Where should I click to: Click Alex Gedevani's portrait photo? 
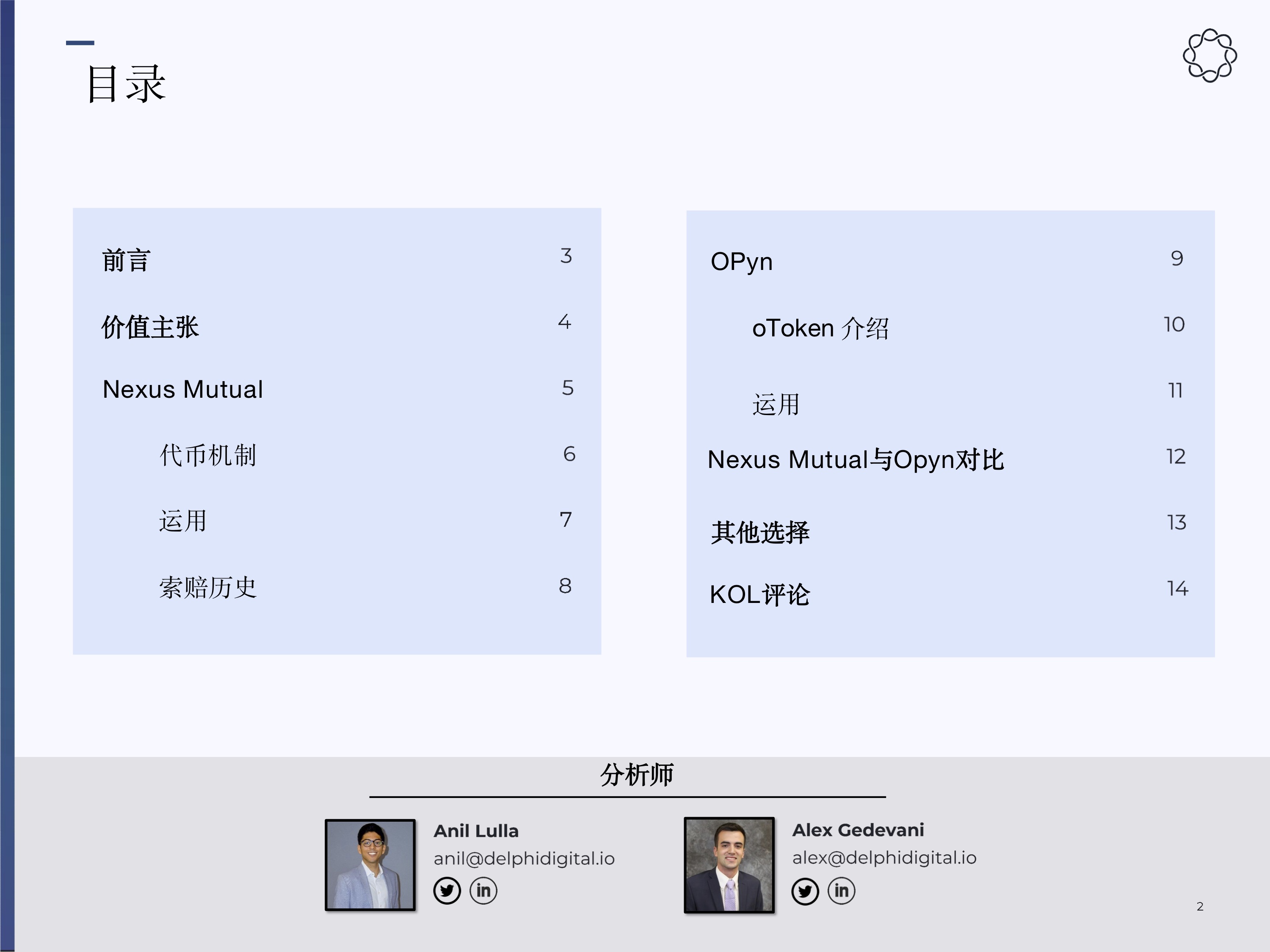tap(729, 865)
